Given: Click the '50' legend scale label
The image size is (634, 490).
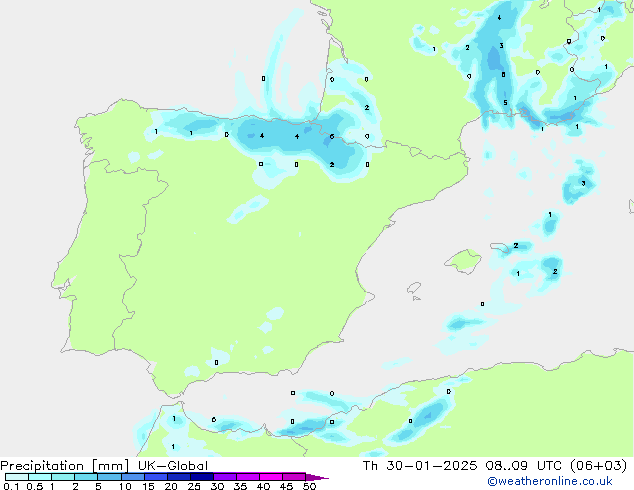Looking at the screenshot, I should [309, 486].
